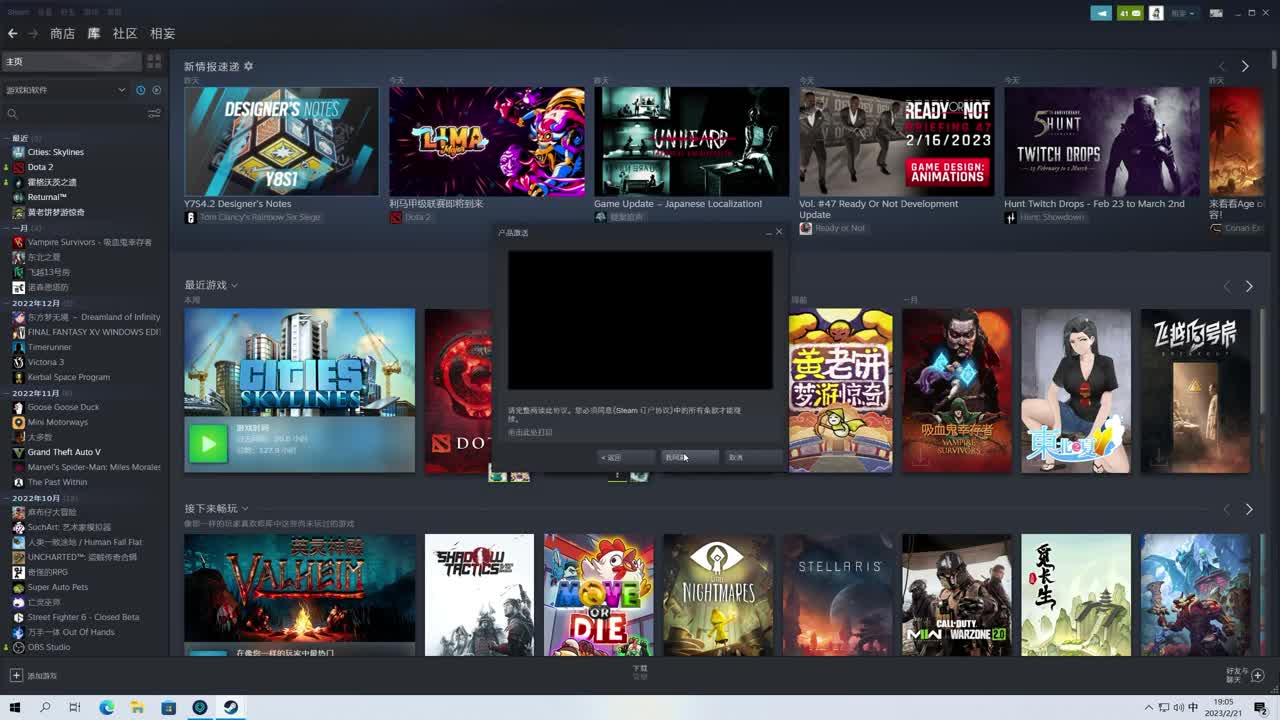
Task: Click the 添加游戏 add game label
Action: coord(42,676)
